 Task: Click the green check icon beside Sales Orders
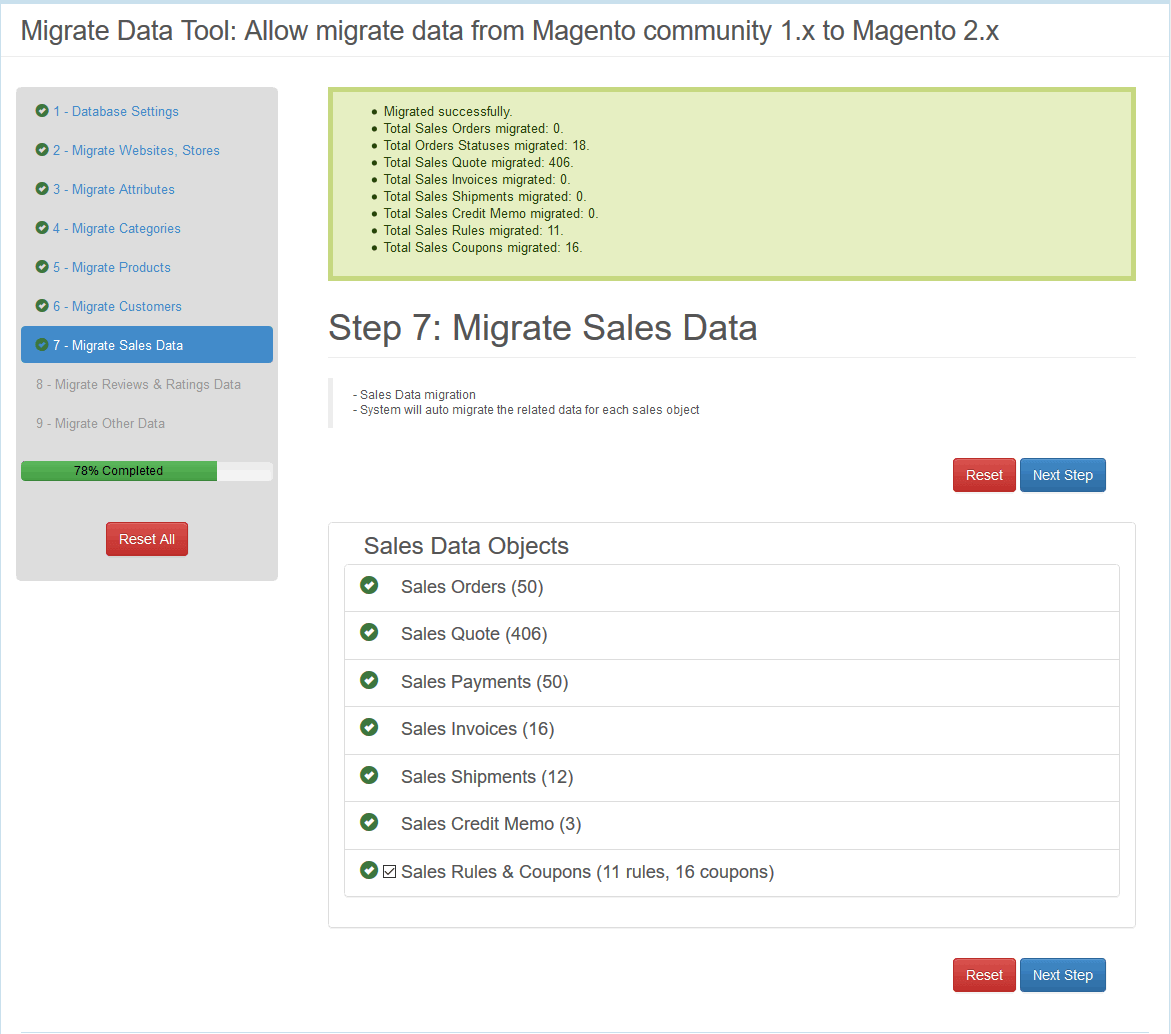click(x=369, y=585)
